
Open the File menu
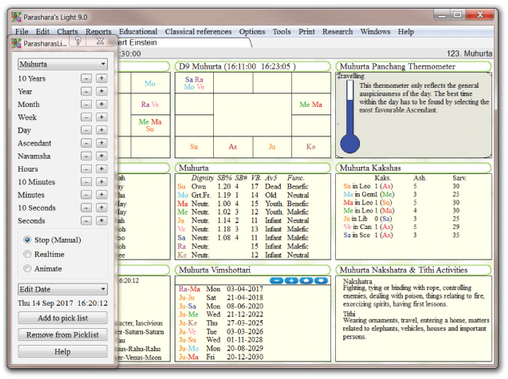(x=22, y=32)
